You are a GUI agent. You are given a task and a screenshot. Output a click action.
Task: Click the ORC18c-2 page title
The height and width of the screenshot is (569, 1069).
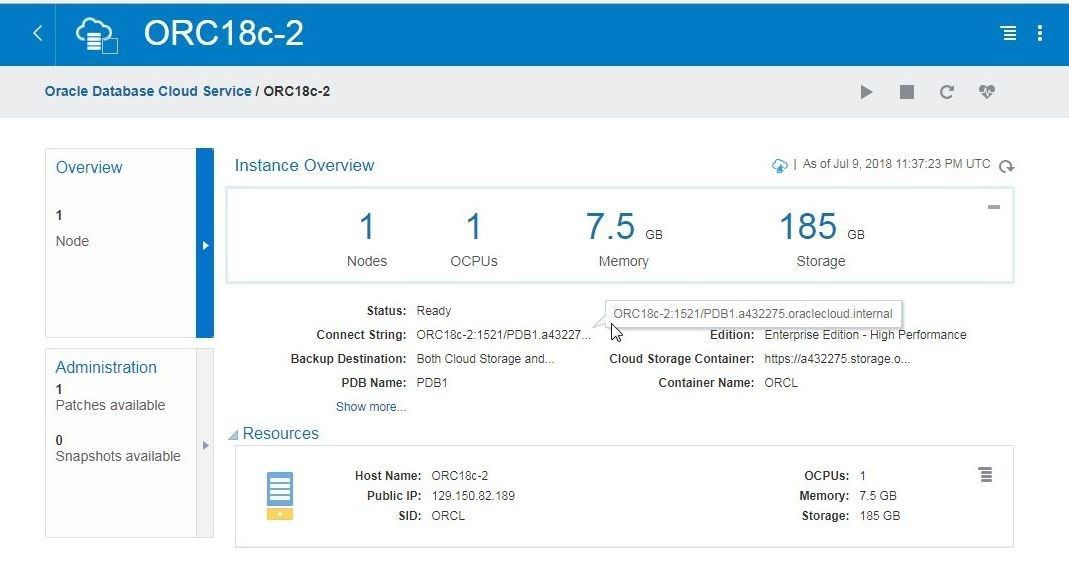[x=224, y=33]
